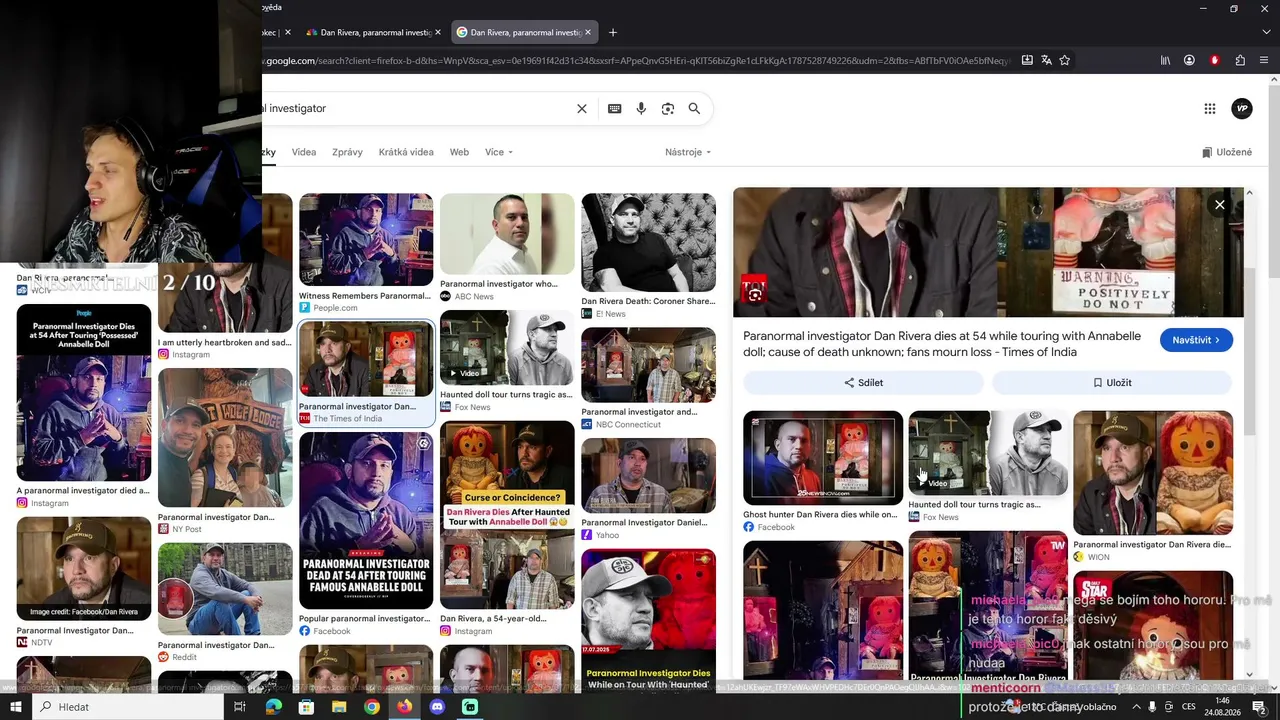Open the NBC Connecticut image result

tap(648, 365)
